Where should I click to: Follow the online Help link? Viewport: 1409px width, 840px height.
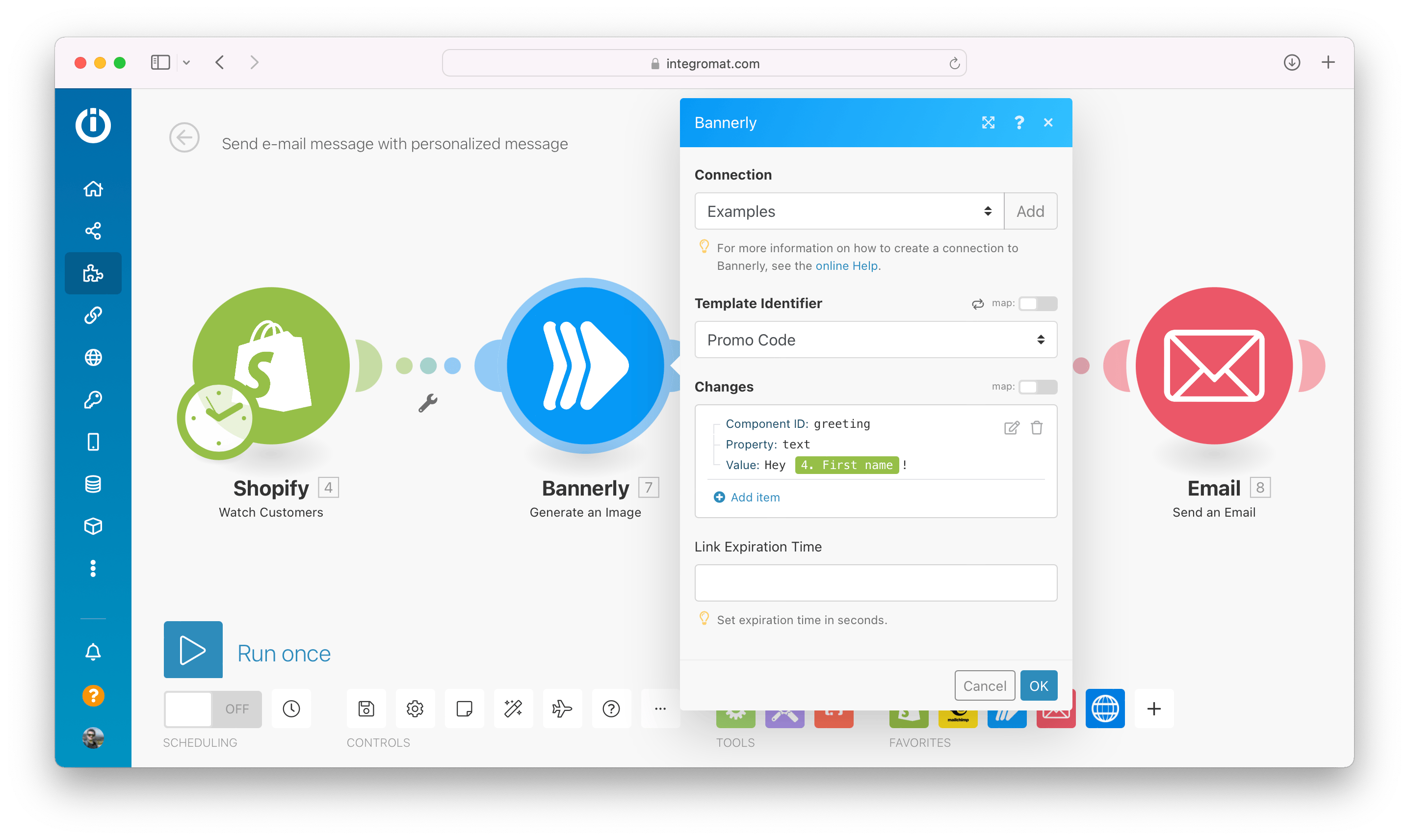tap(846, 265)
